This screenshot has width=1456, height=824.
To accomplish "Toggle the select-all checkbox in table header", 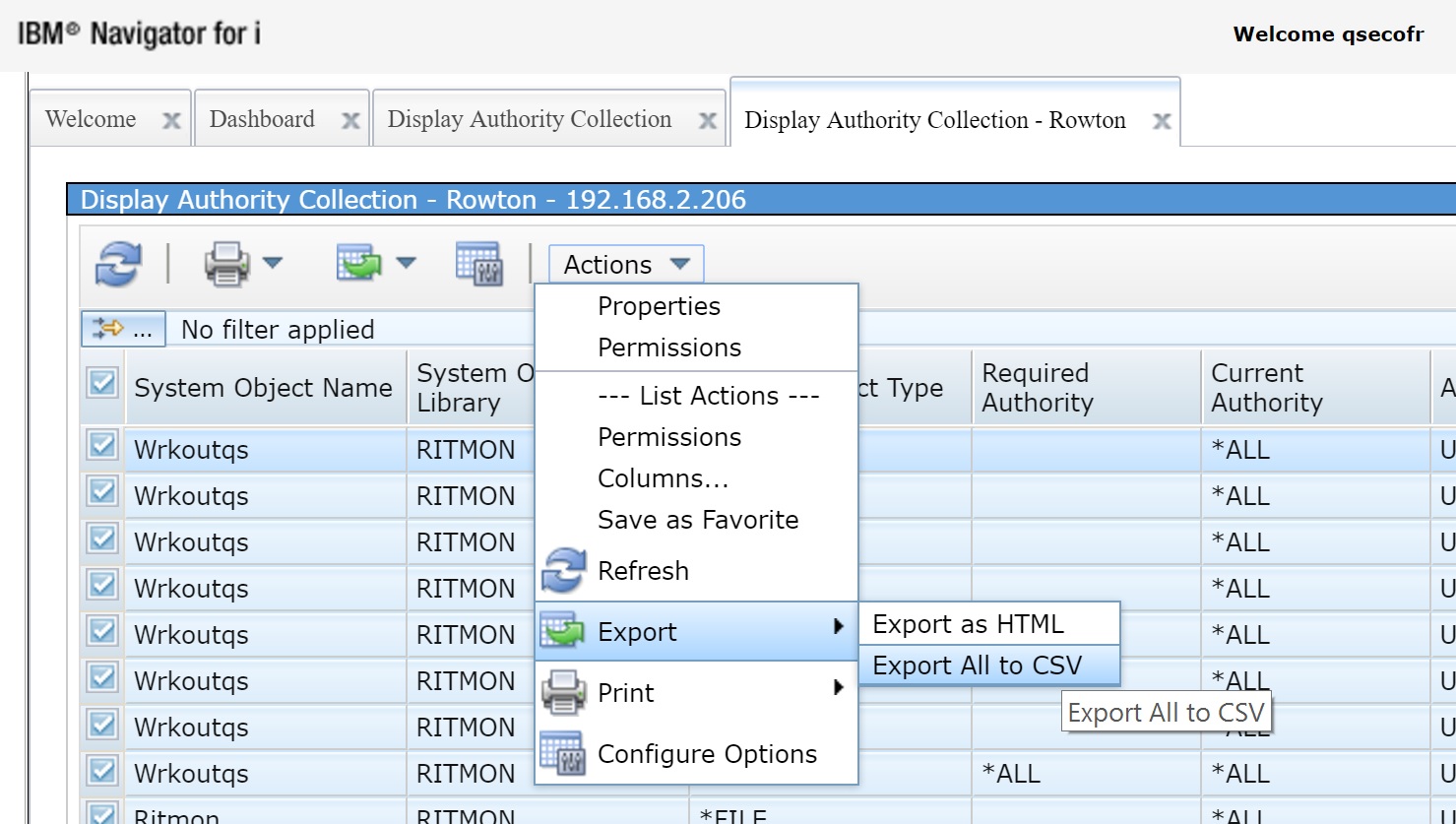I will click(102, 383).
